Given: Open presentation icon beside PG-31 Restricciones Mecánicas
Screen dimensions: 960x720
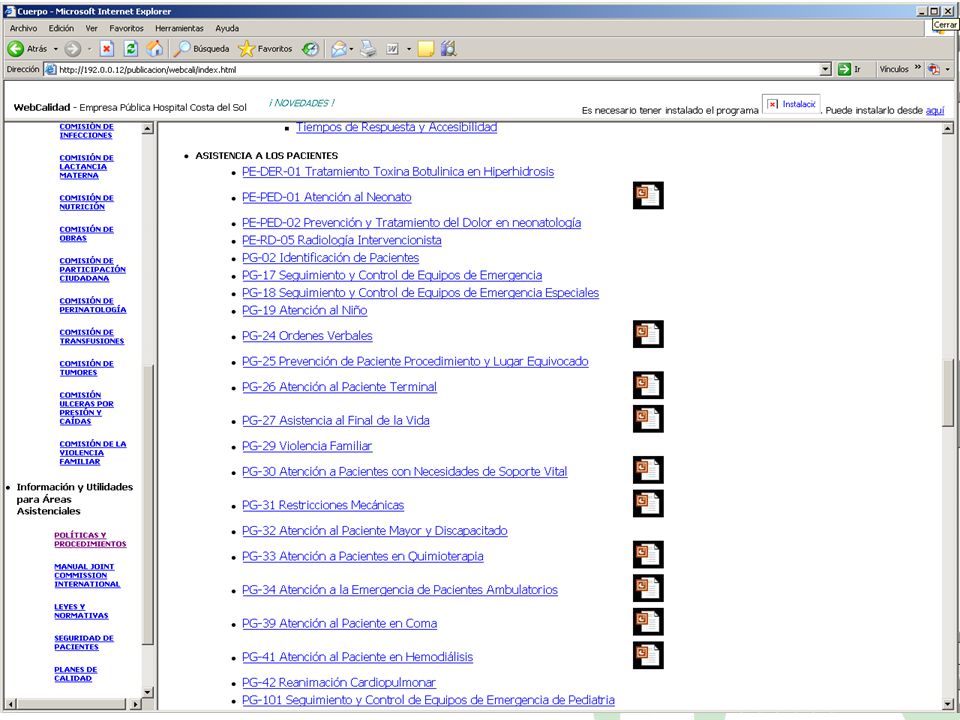Looking at the screenshot, I should (x=648, y=503).
